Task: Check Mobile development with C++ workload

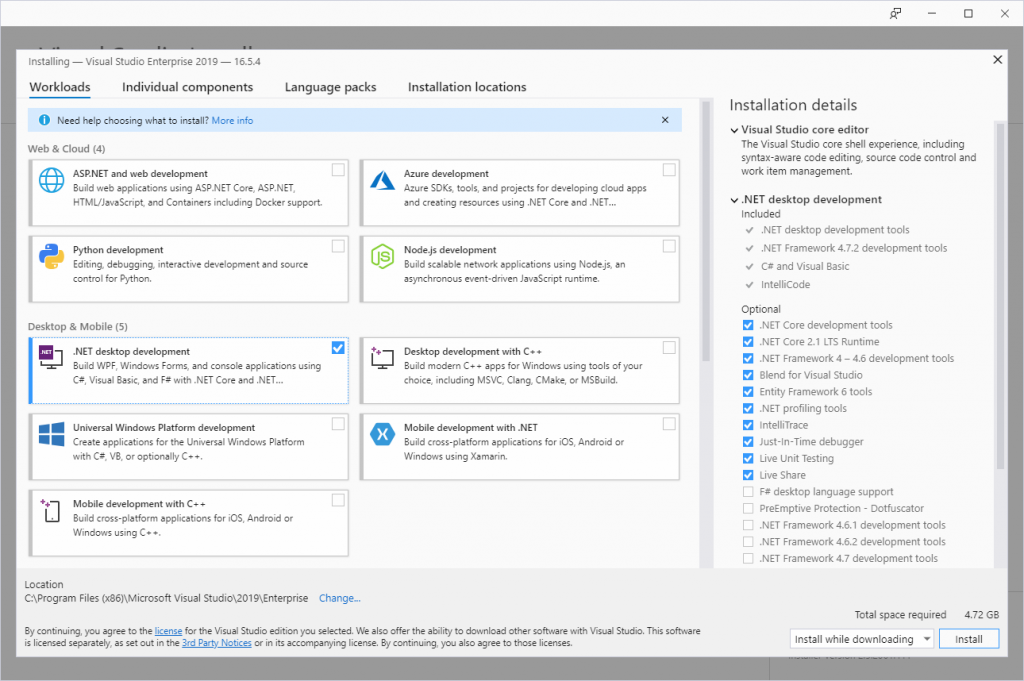Action: 338,500
